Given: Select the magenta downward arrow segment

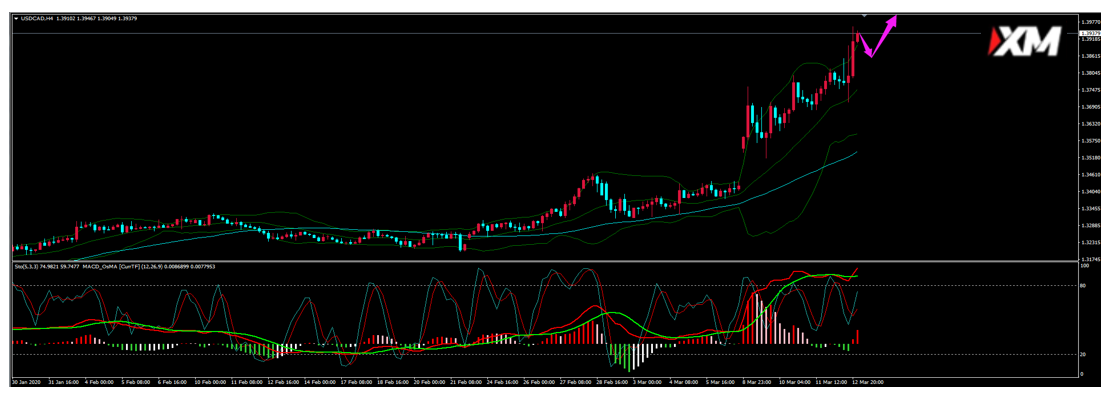Looking at the screenshot, I should pyautogui.click(x=866, y=45).
